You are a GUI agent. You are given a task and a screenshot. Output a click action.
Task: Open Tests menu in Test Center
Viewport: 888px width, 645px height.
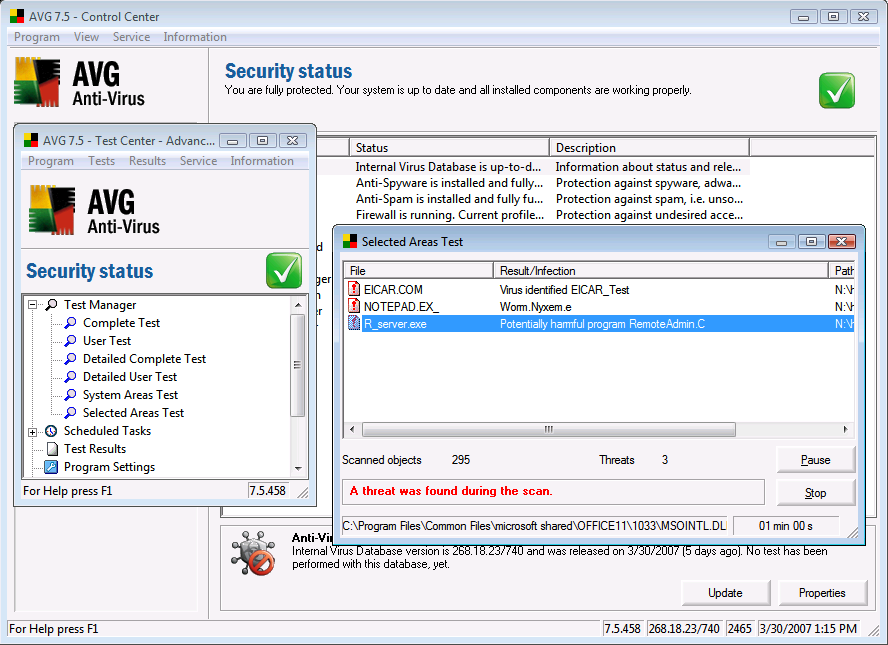[101, 161]
